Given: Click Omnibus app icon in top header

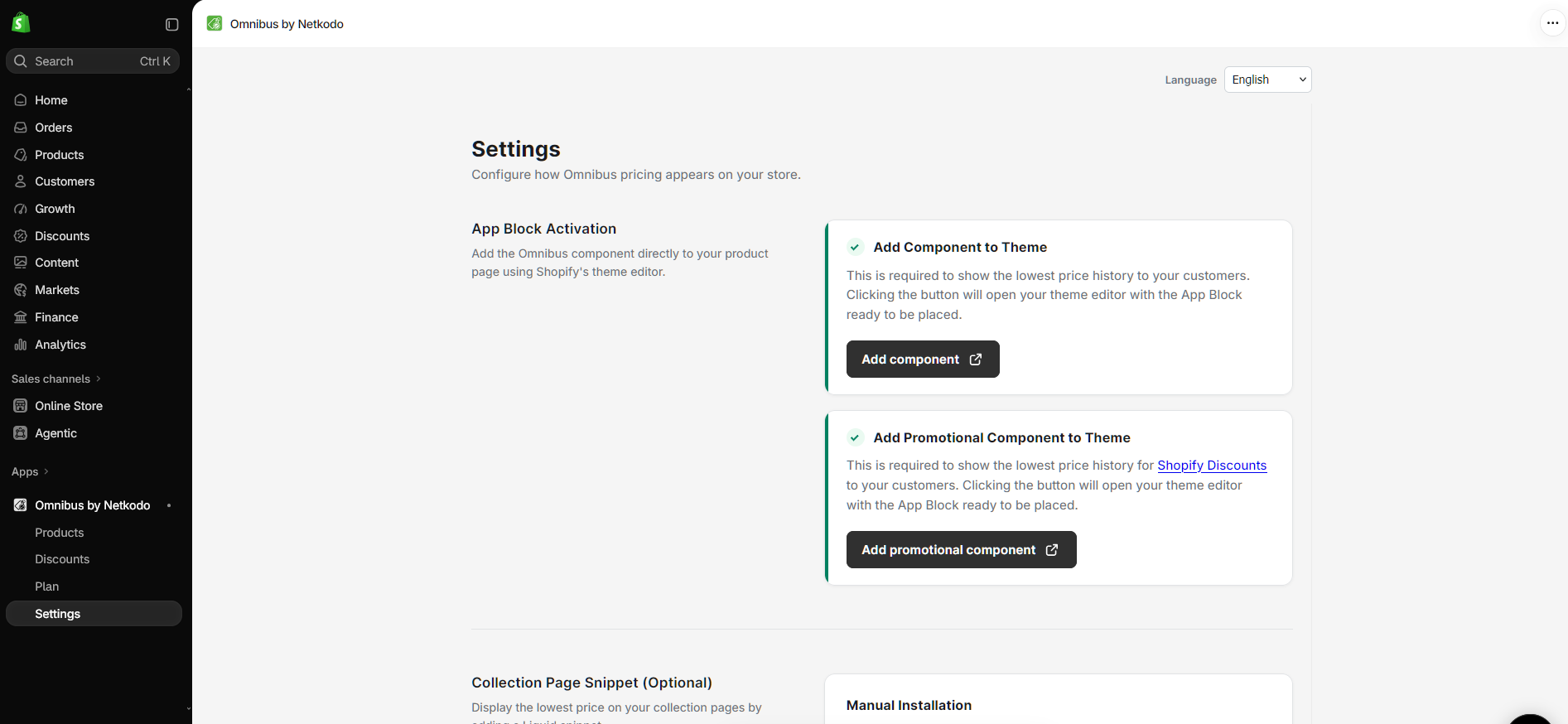Looking at the screenshot, I should 215,24.
